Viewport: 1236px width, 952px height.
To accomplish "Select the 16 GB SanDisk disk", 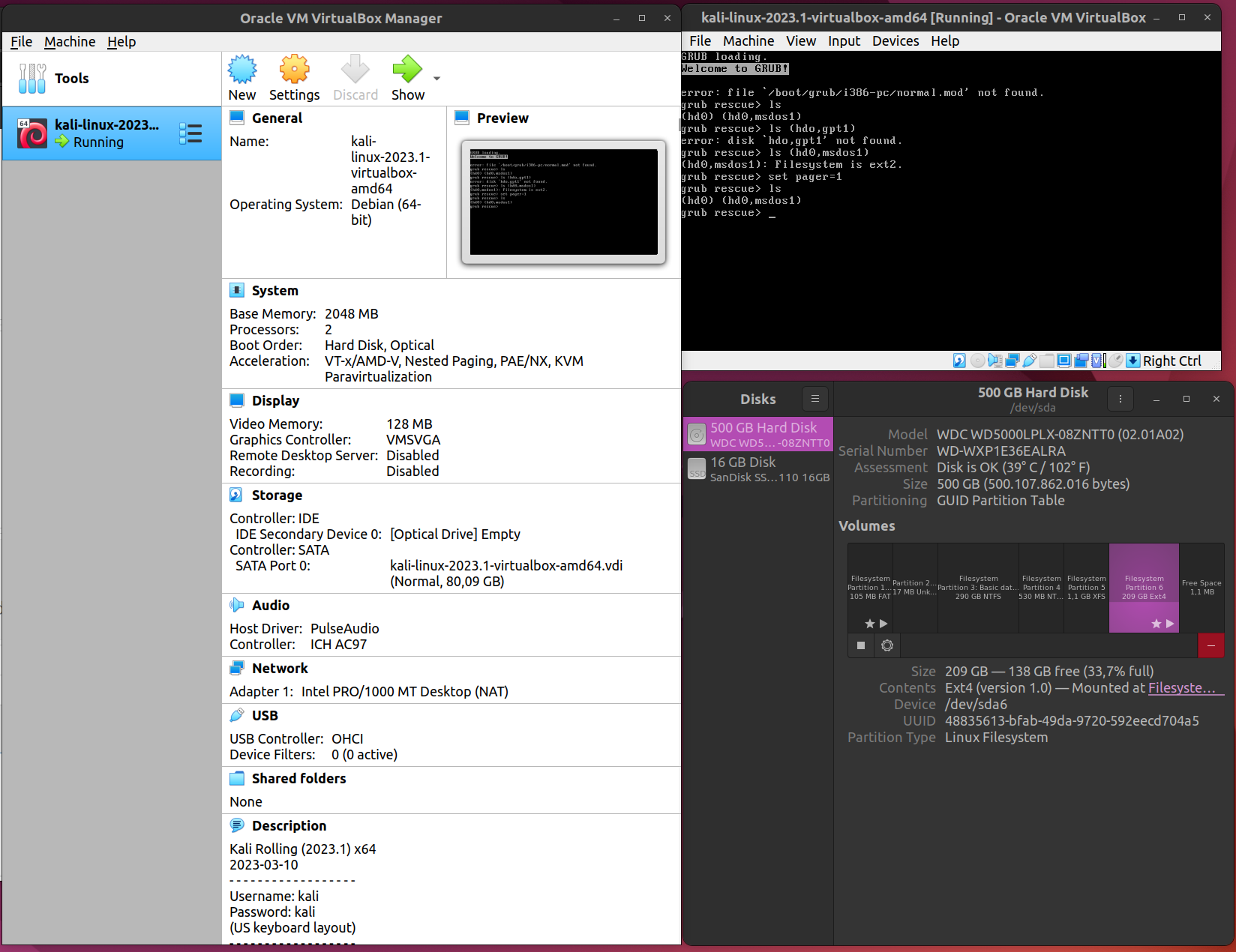I will click(x=758, y=469).
